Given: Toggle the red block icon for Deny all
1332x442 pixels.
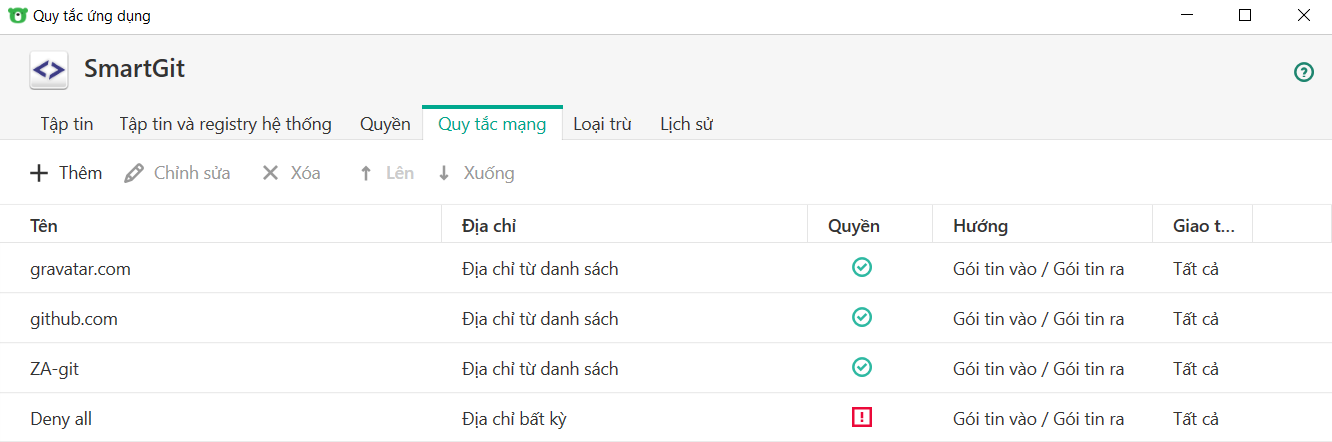Looking at the screenshot, I should [x=861, y=418].
